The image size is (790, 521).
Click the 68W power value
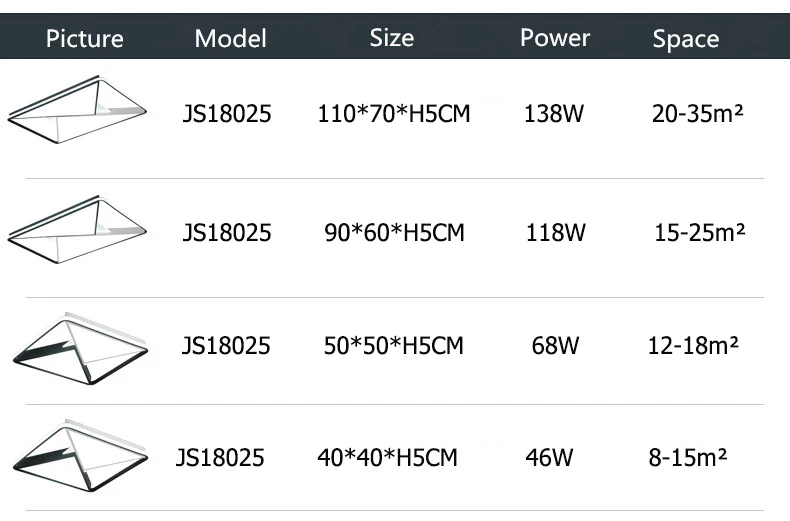click(555, 346)
